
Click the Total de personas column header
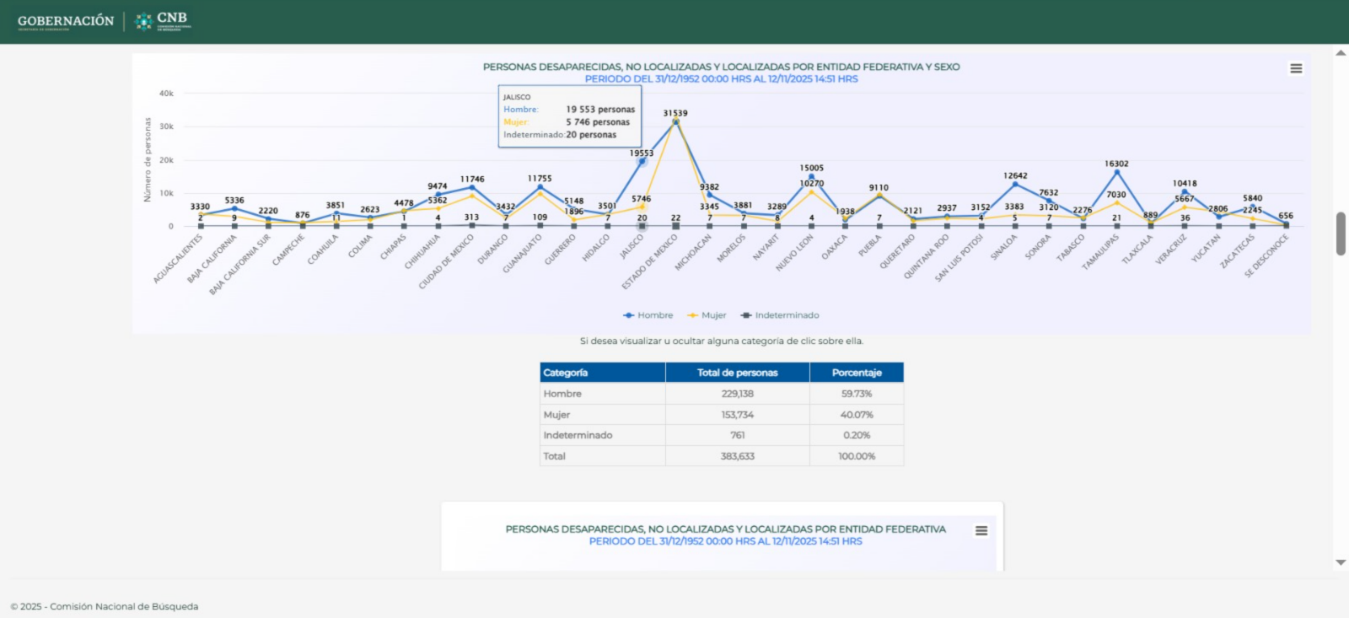tap(737, 372)
